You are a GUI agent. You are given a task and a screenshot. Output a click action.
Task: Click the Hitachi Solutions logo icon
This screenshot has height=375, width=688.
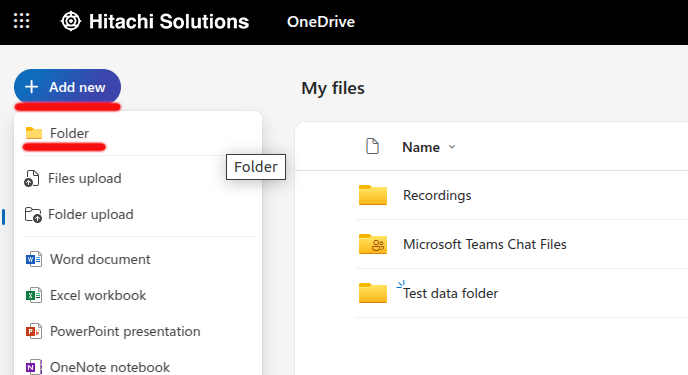pos(71,21)
